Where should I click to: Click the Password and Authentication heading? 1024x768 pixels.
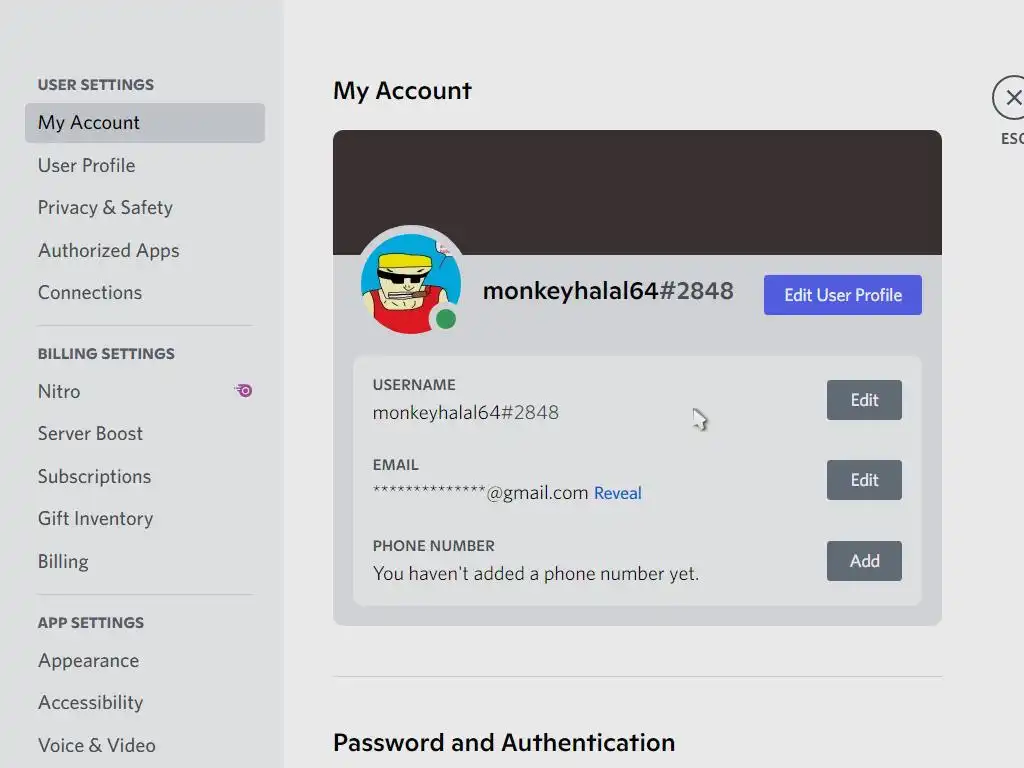[x=504, y=743]
